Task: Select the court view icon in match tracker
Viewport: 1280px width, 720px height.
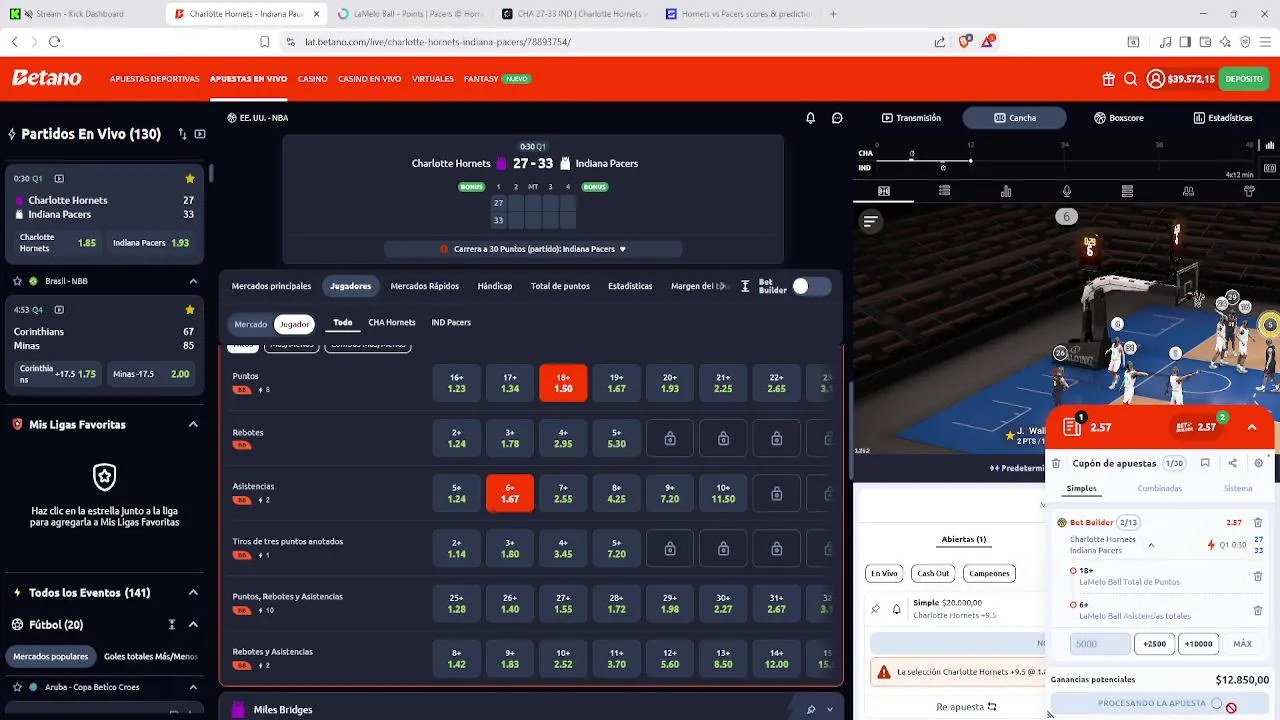Action: pos(884,191)
